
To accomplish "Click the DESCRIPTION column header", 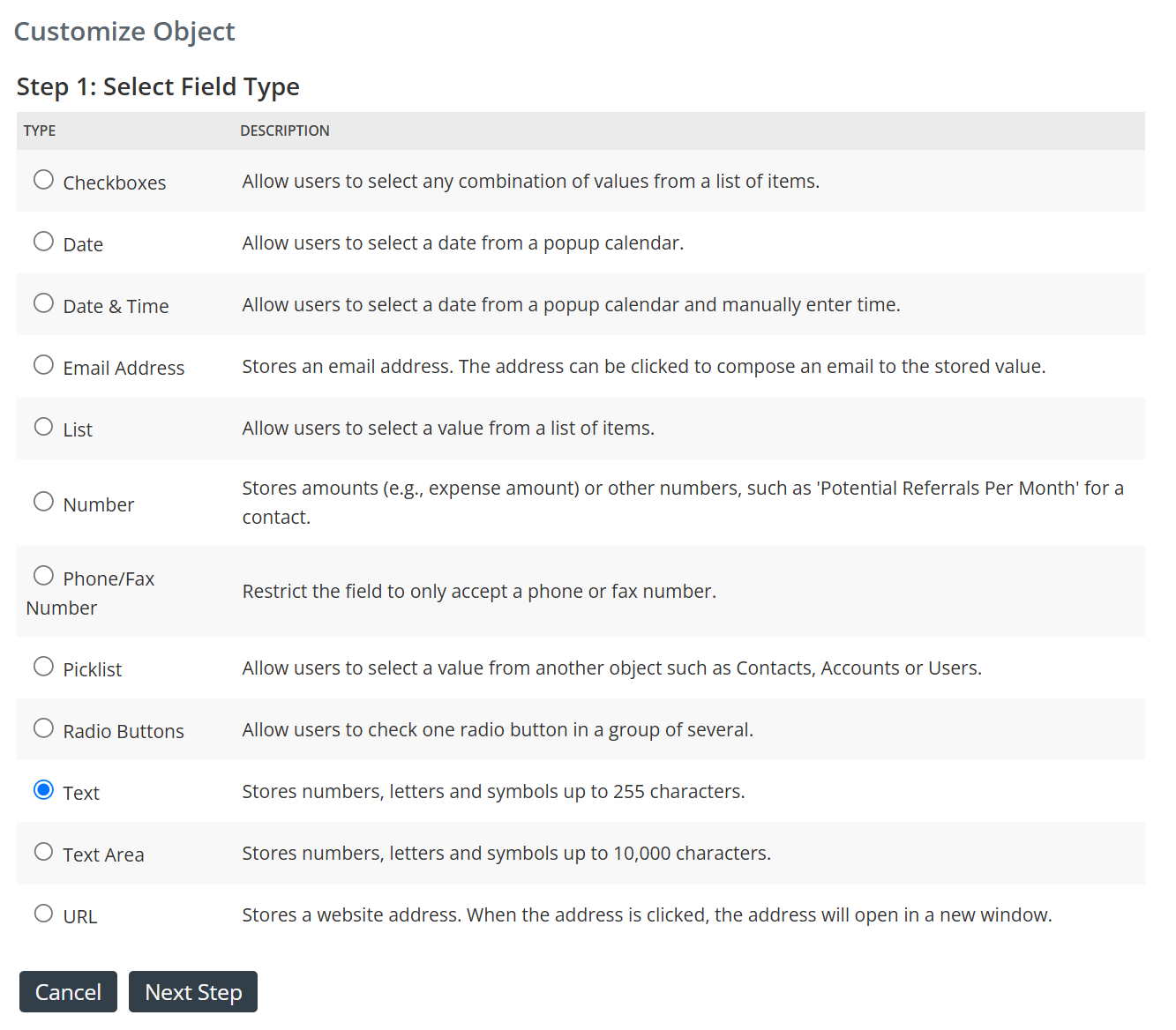I will (285, 131).
